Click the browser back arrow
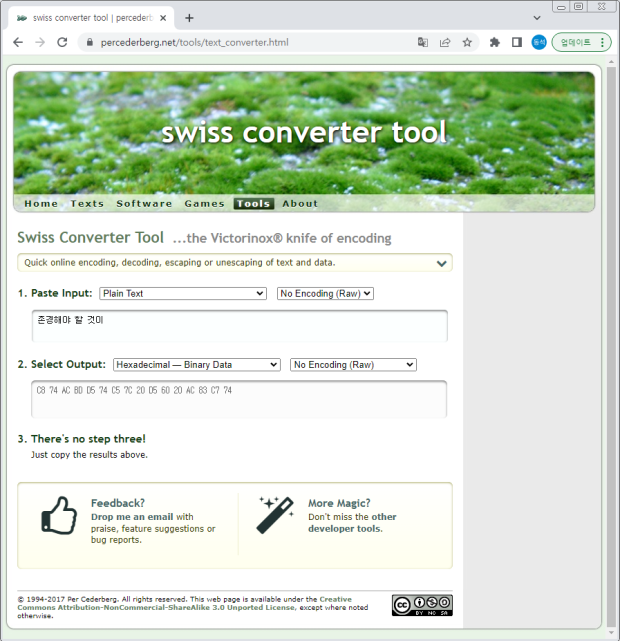 [18, 42]
